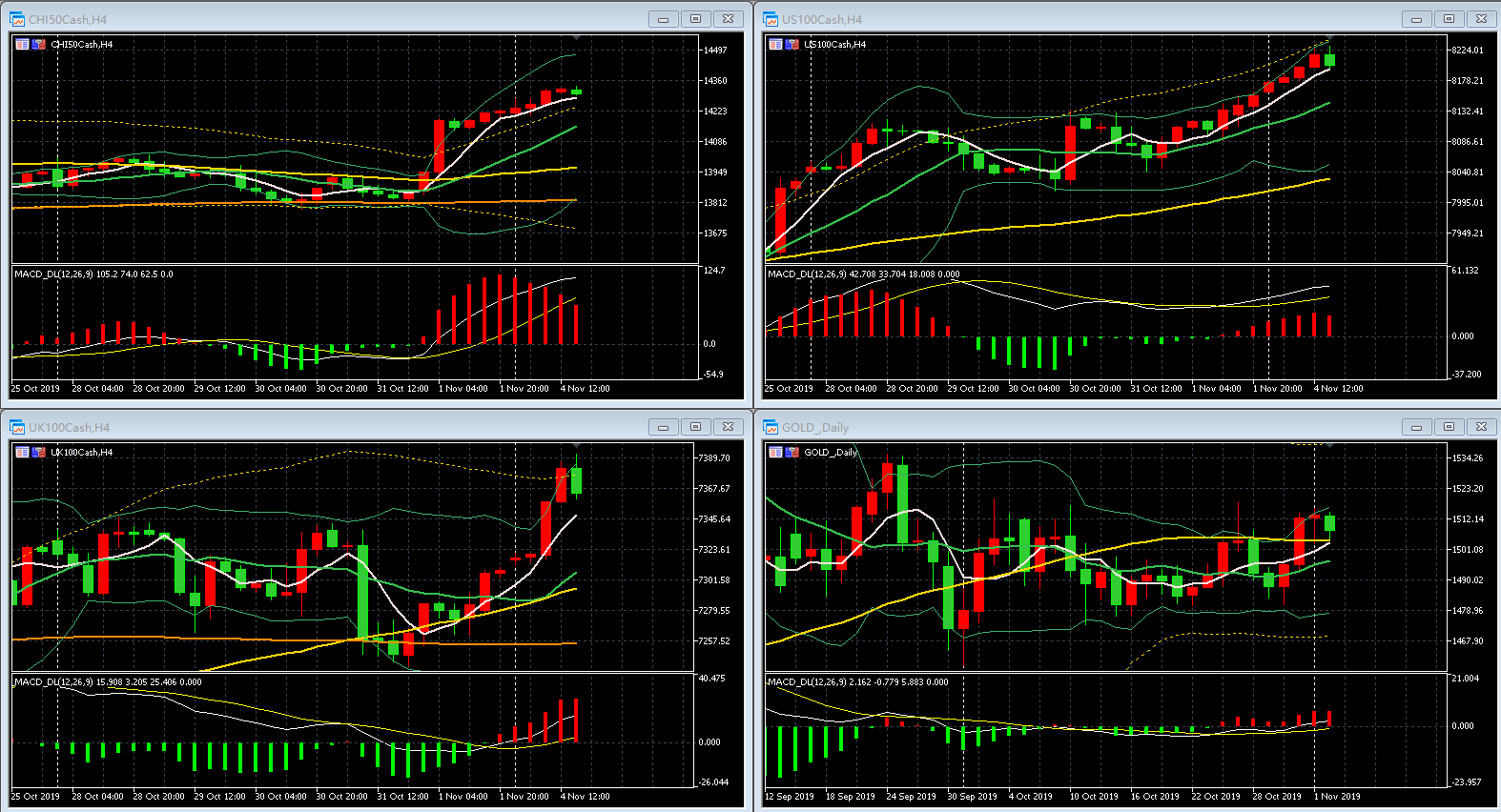Maximize the CHI50Cash,H4 chart window

coord(696,19)
